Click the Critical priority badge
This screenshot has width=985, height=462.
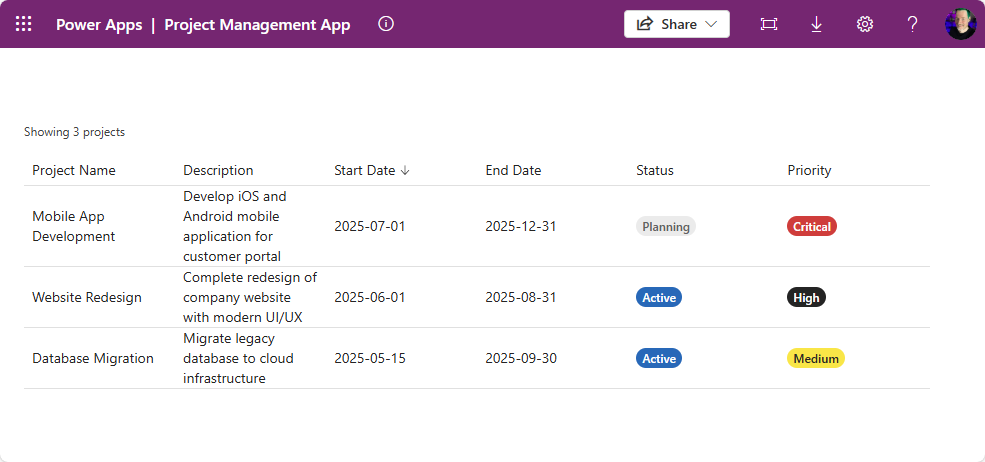coord(811,227)
